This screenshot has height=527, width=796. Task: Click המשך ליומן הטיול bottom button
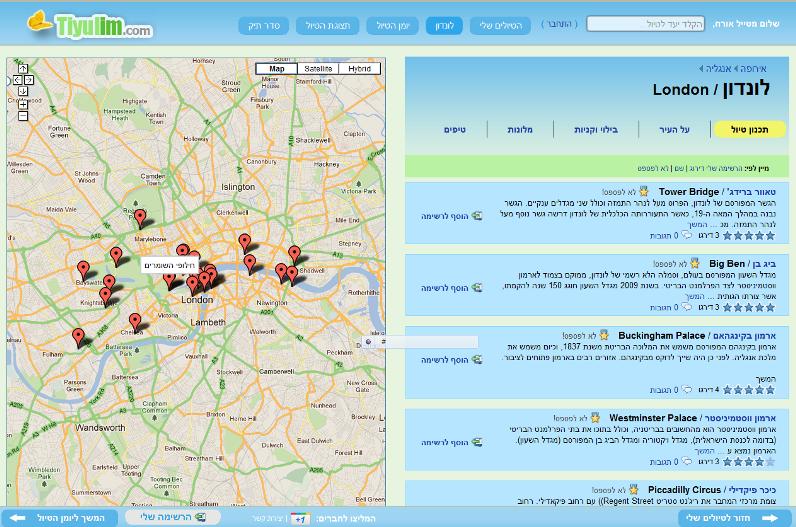click(x=60, y=518)
